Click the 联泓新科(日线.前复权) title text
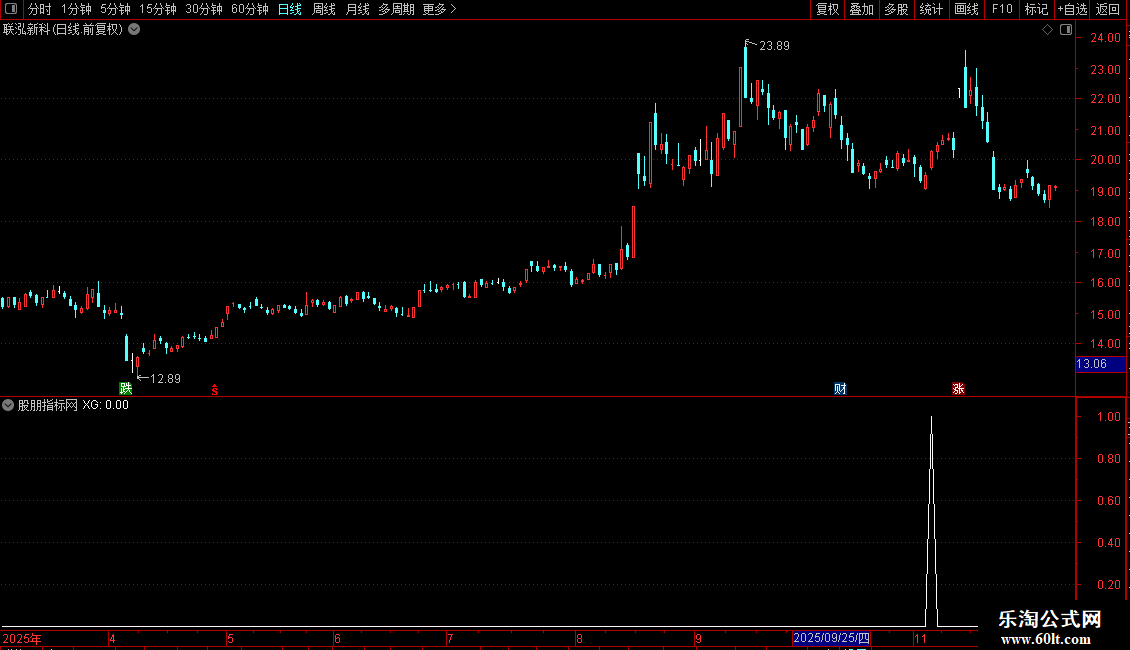The width and height of the screenshot is (1130, 650). pos(63,30)
